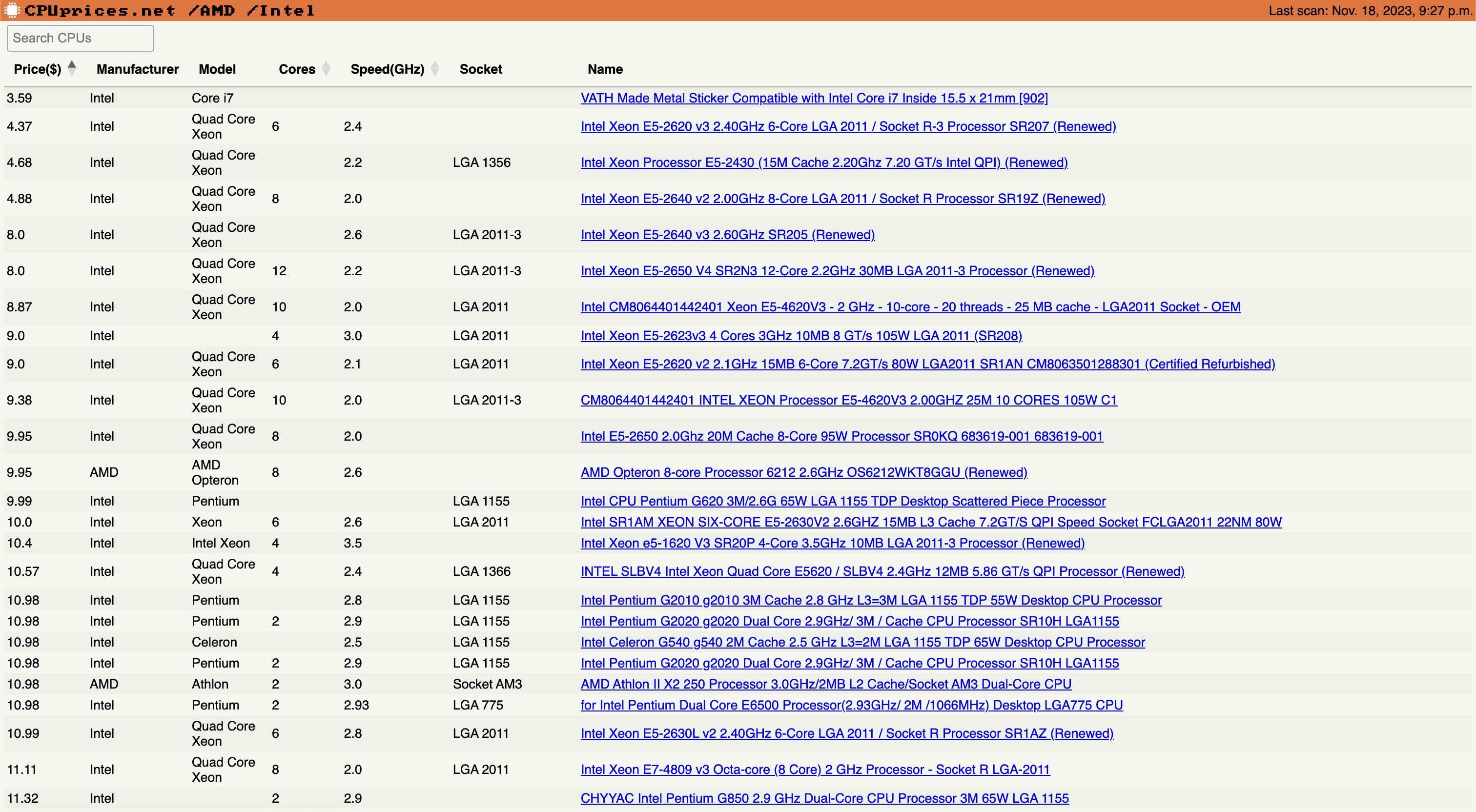Image resolution: width=1476 pixels, height=812 pixels.
Task: Click the 3.5 speed cell
Action: coord(352,543)
